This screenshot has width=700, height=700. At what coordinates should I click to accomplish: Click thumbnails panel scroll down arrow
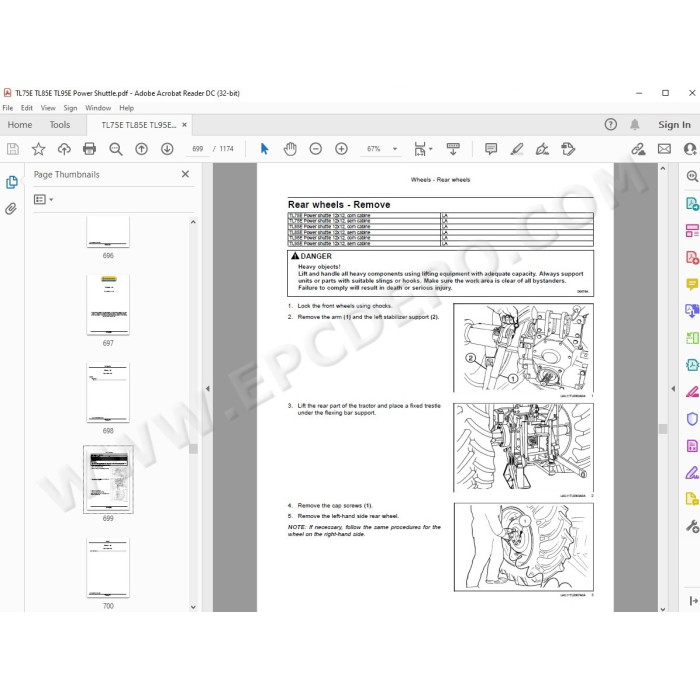(x=193, y=607)
